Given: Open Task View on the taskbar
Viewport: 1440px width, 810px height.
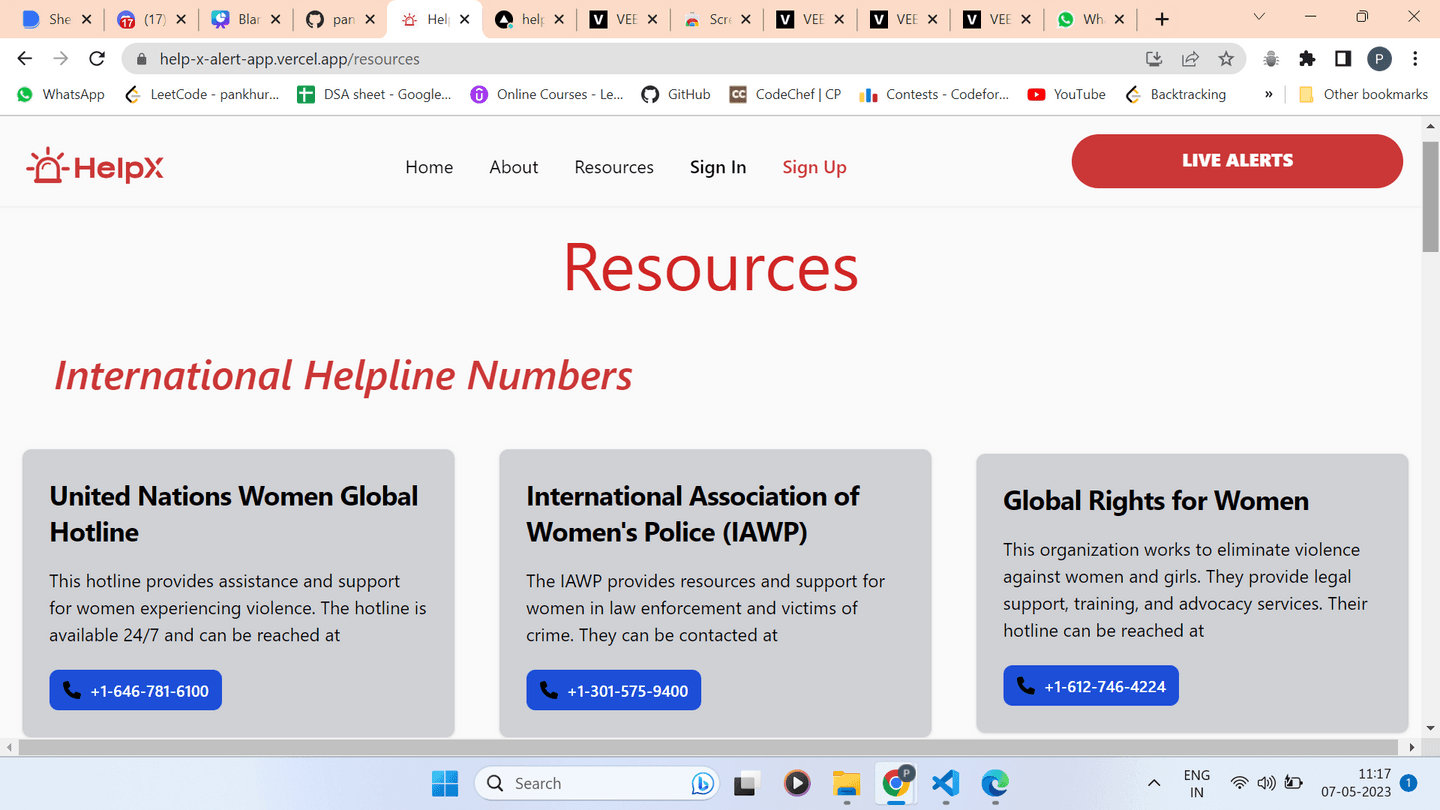Looking at the screenshot, I should coord(745,783).
